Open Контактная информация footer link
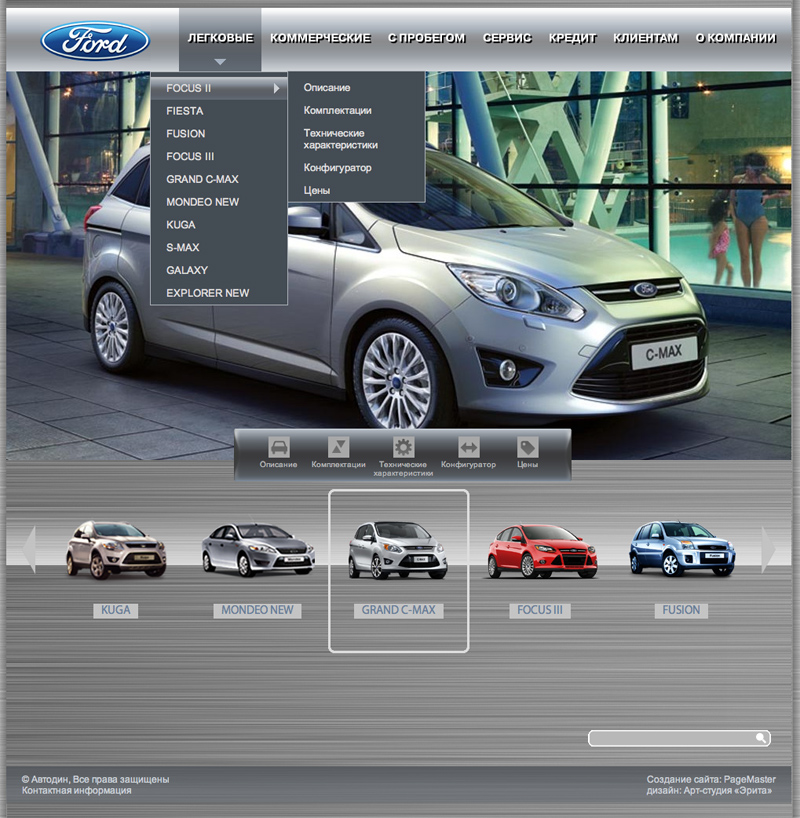Screen dimensions: 800x818 point(77,790)
